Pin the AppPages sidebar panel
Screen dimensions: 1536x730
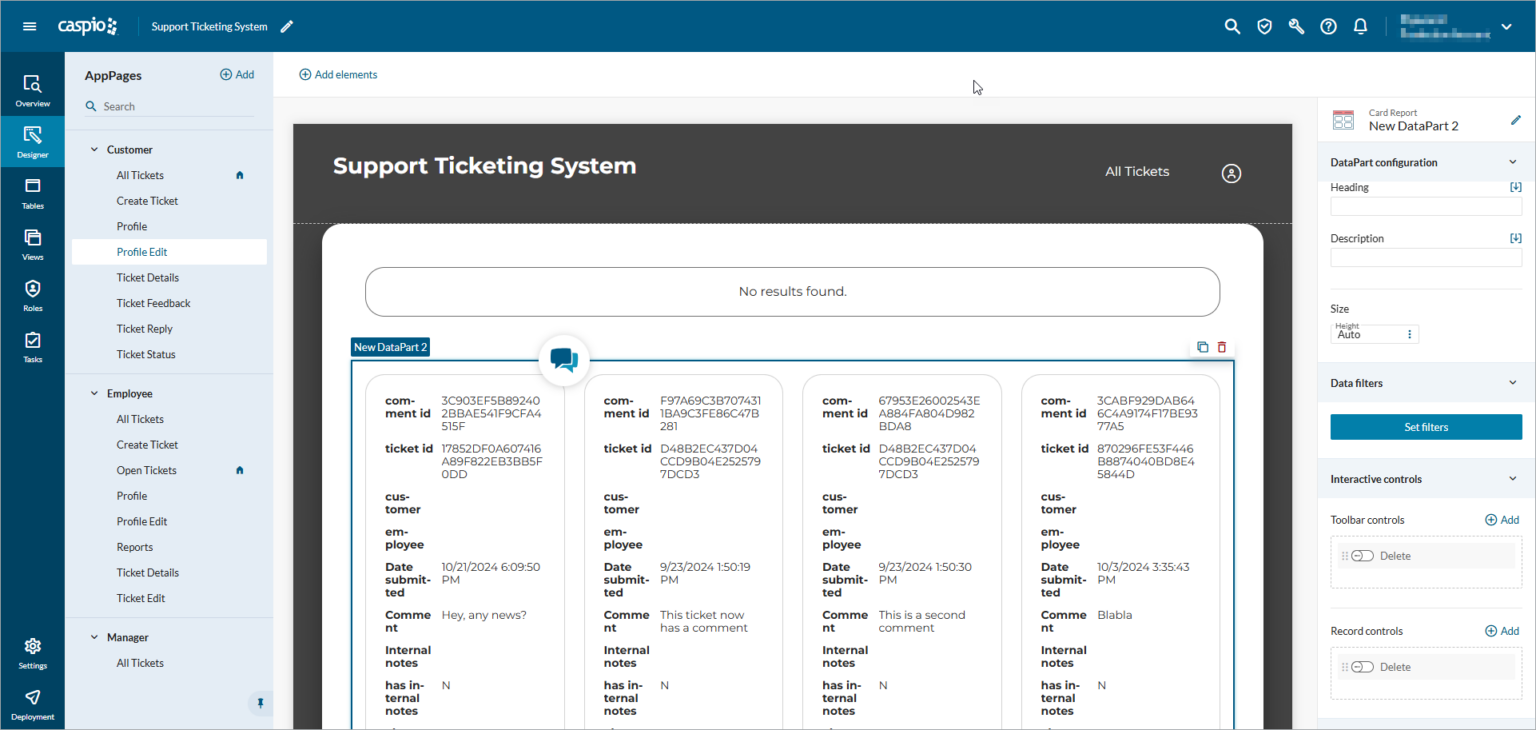[x=260, y=704]
